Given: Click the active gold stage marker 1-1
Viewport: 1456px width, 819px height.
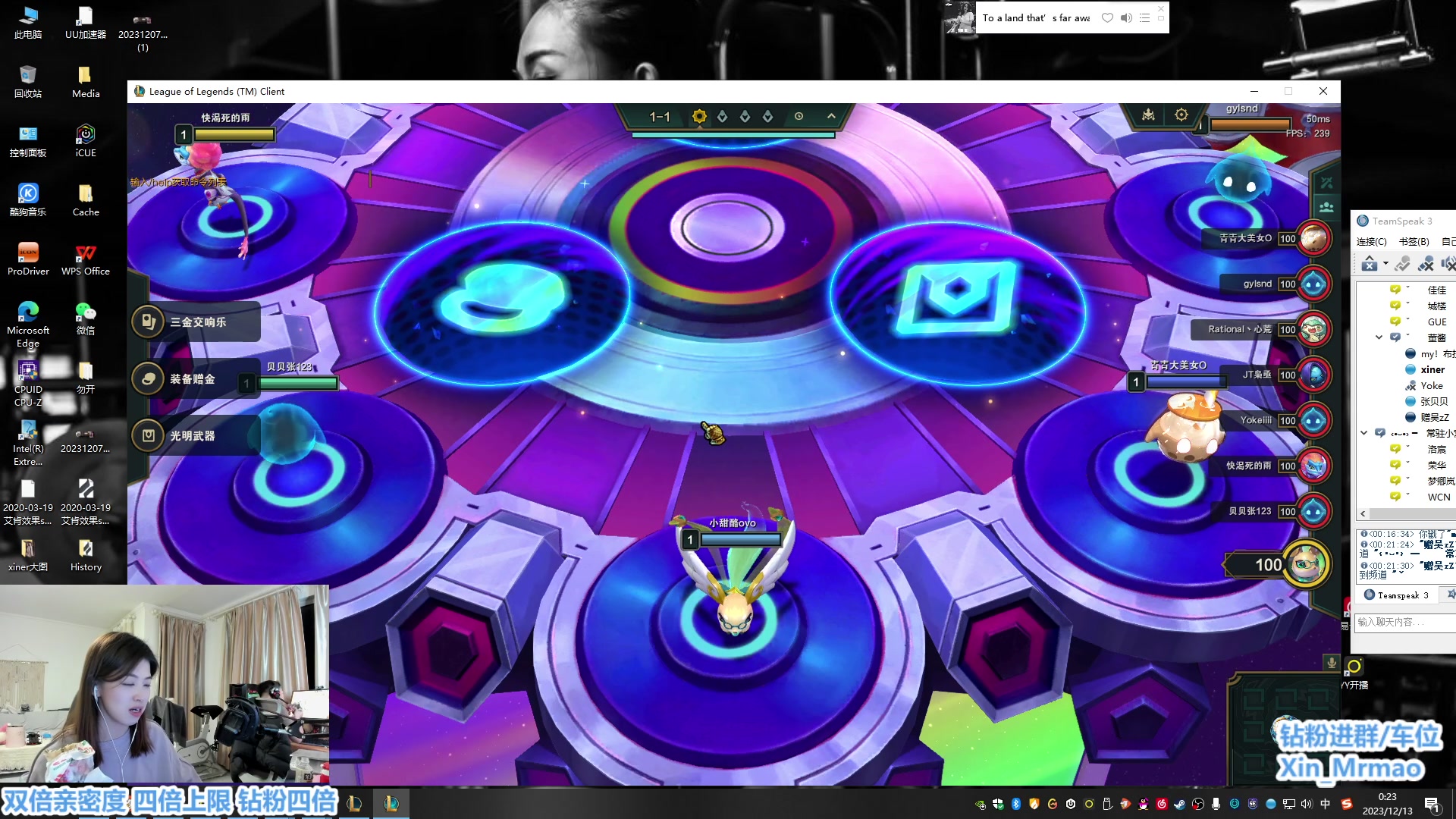Looking at the screenshot, I should coord(699,116).
